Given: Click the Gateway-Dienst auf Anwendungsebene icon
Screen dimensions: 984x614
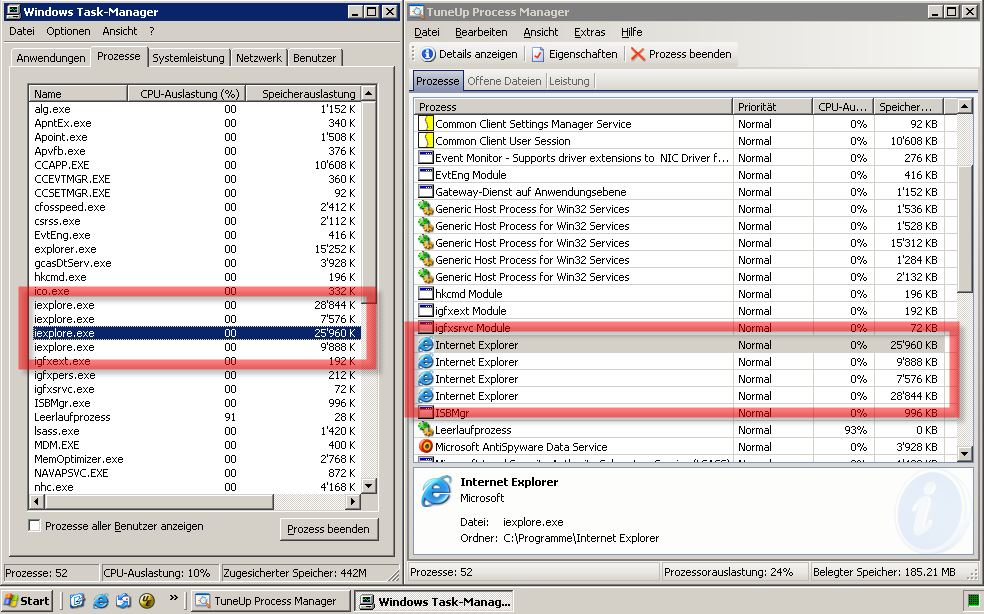Looking at the screenshot, I should (426, 191).
